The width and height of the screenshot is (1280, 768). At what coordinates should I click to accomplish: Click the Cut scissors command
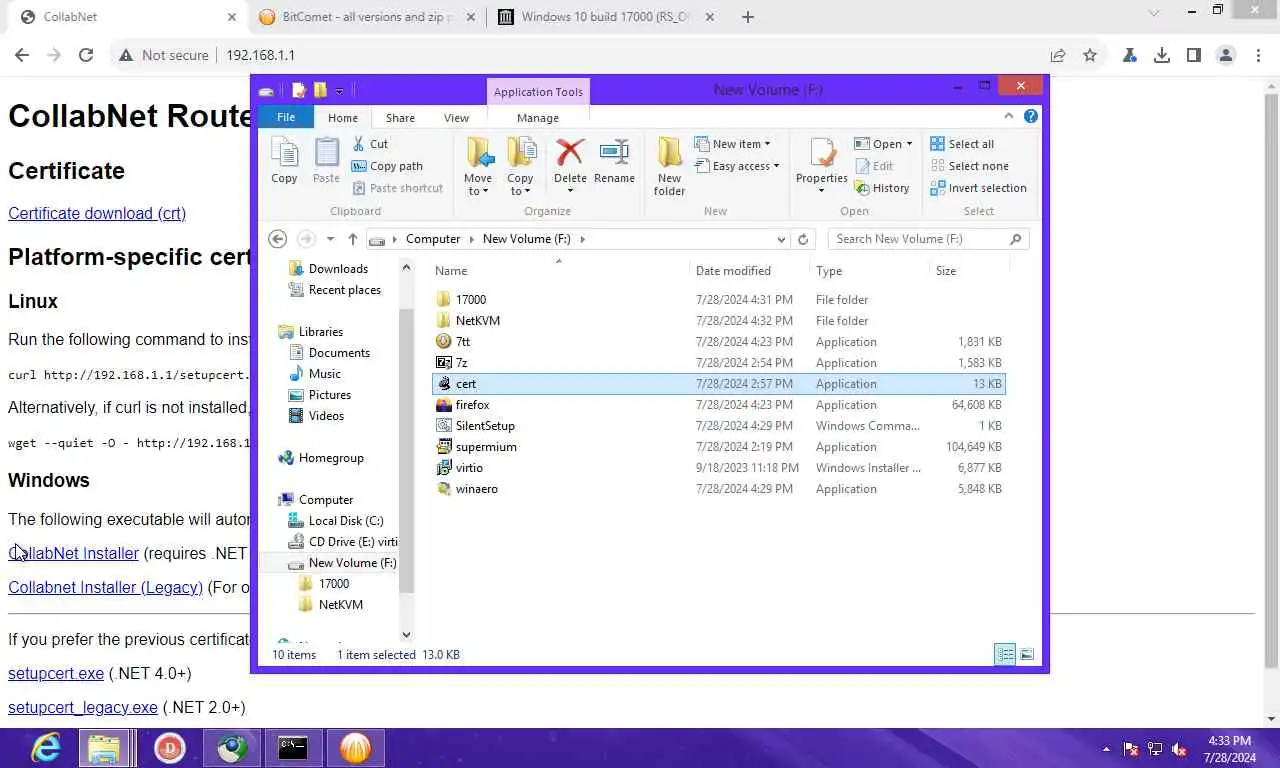pyautogui.click(x=370, y=144)
